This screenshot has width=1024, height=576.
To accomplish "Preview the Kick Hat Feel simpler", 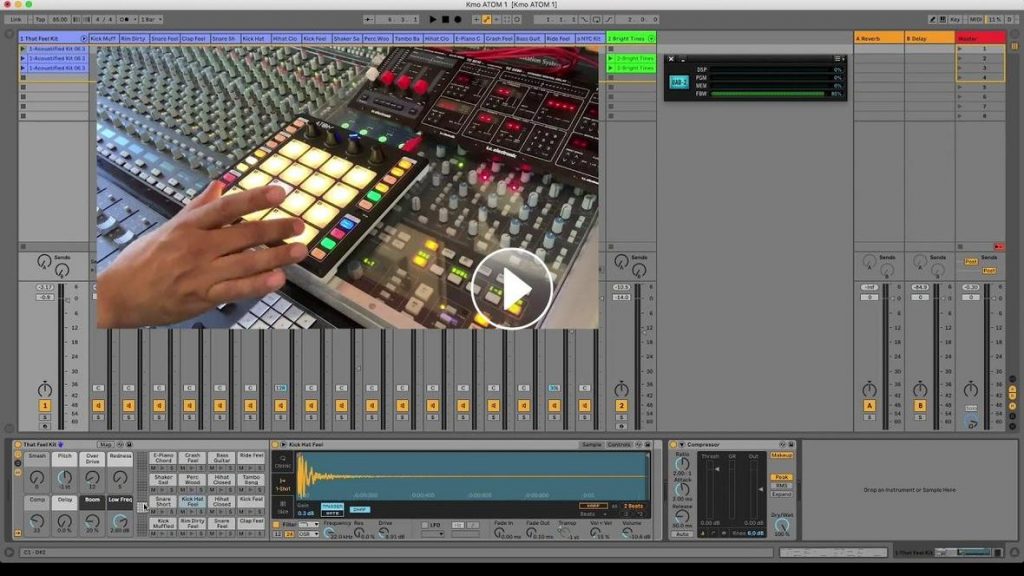I will [x=283, y=445].
